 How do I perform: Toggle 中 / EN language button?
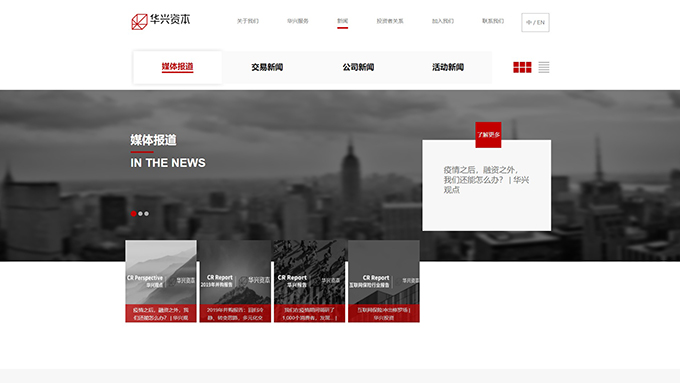tap(535, 23)
